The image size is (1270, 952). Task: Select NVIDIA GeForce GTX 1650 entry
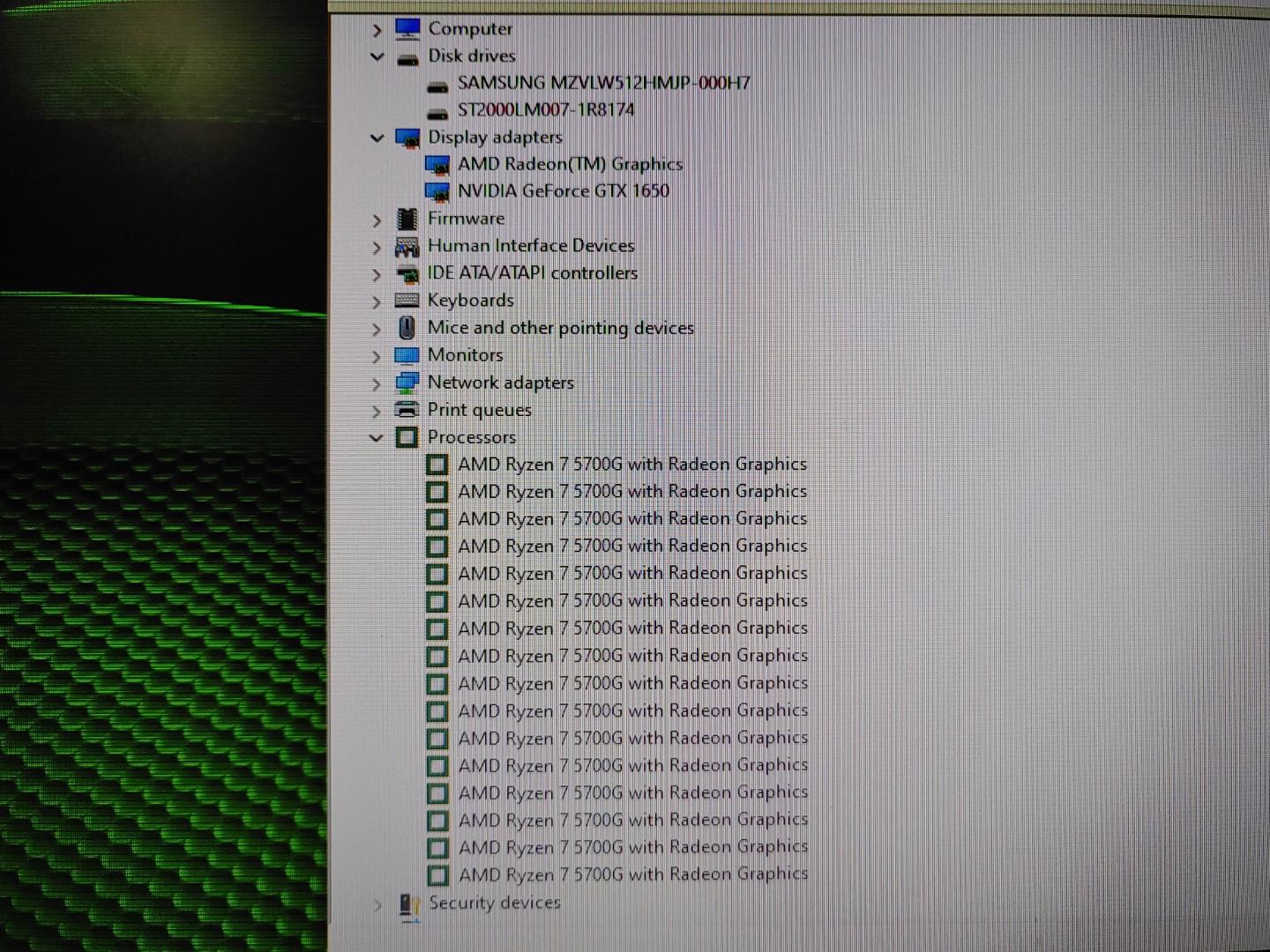tap(563, 191)
